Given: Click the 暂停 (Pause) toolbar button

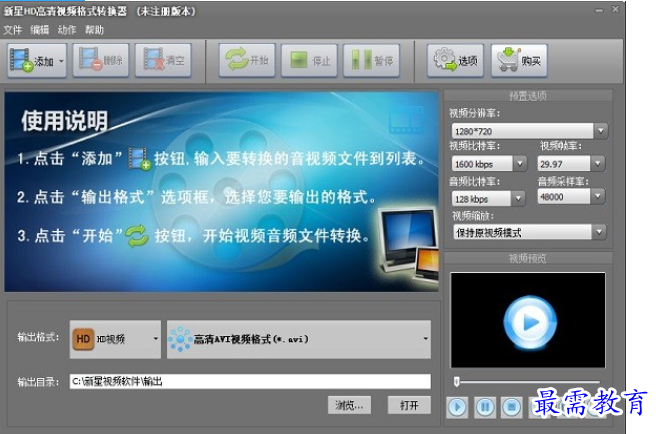Looking at the screenshot, I should (371, 61).
